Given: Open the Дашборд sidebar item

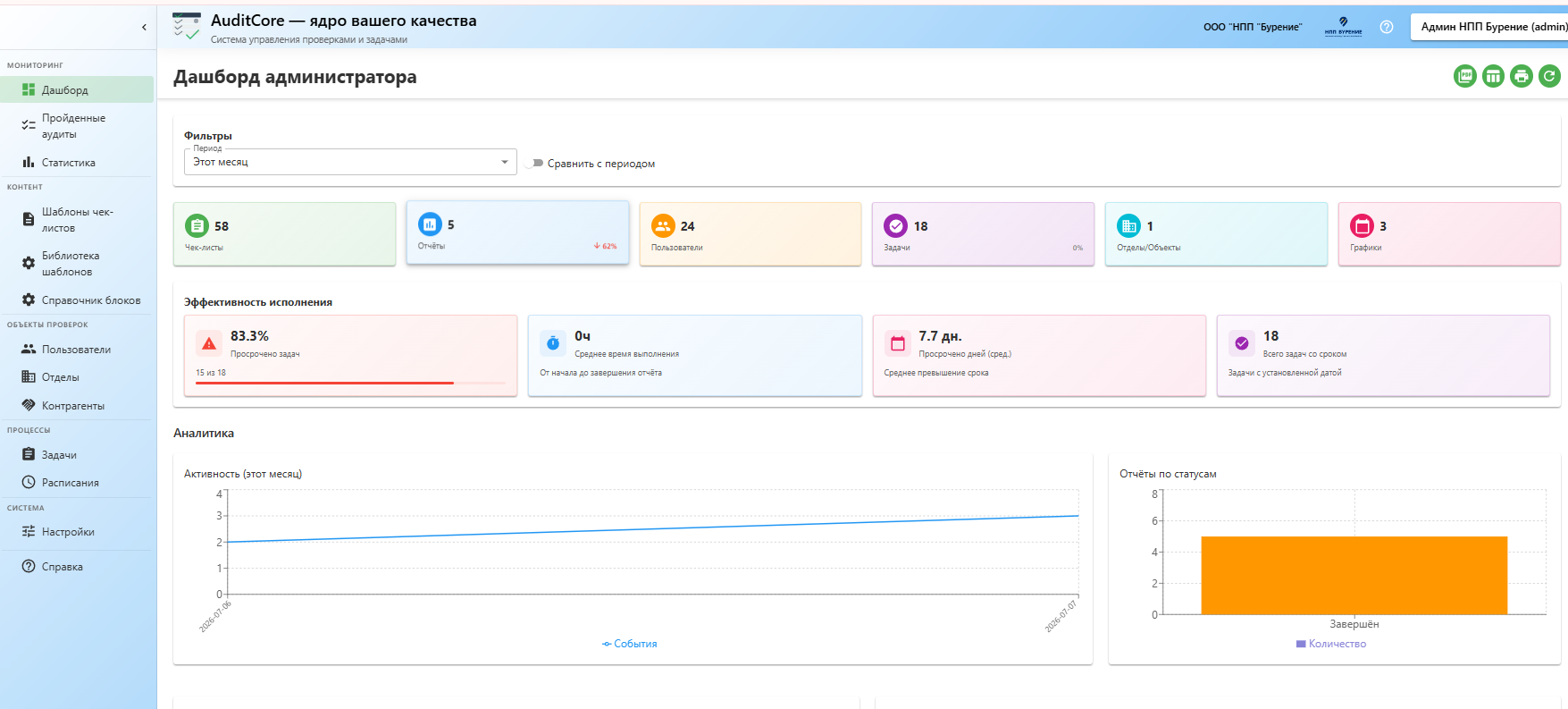Looking at the screenshot, I should [77, 90].
